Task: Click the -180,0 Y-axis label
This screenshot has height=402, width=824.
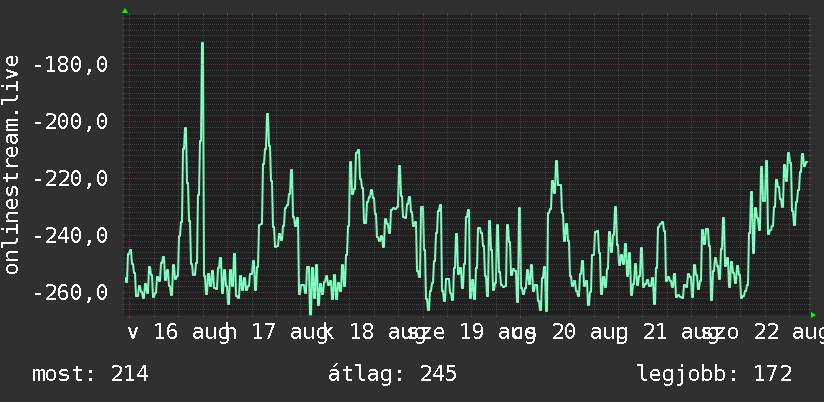Action: click(70, 65)
